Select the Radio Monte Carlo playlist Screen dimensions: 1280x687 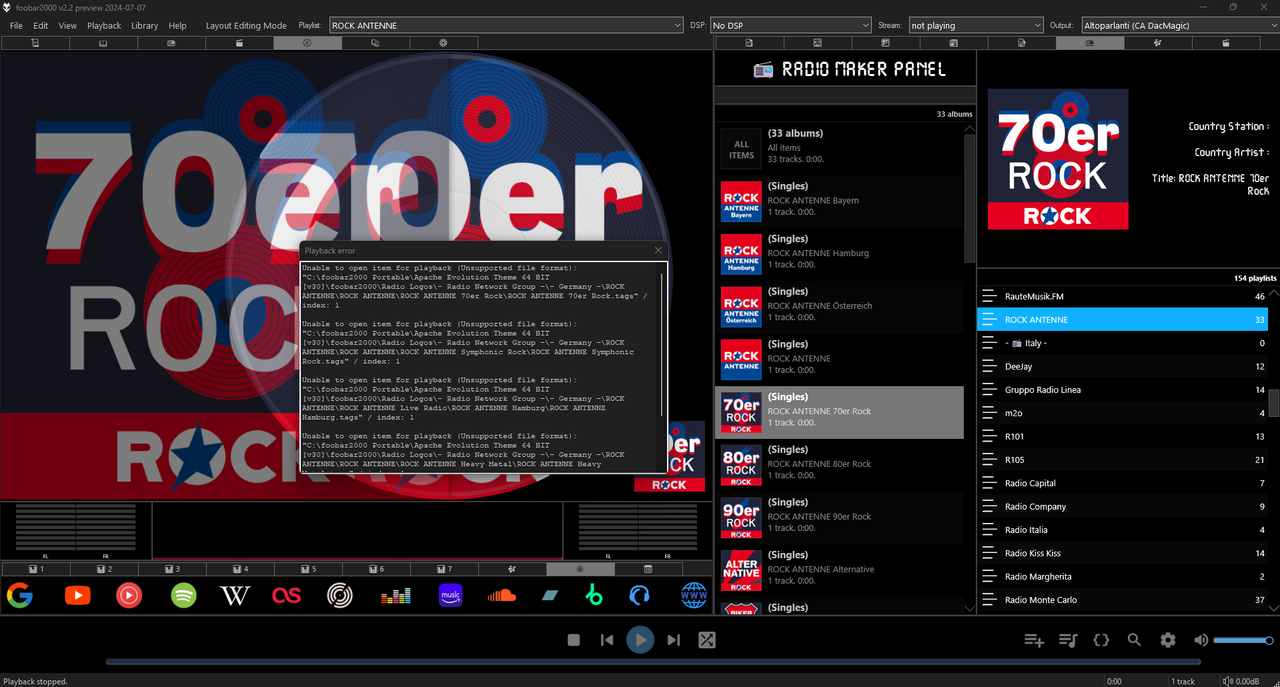click(1122, 600)
